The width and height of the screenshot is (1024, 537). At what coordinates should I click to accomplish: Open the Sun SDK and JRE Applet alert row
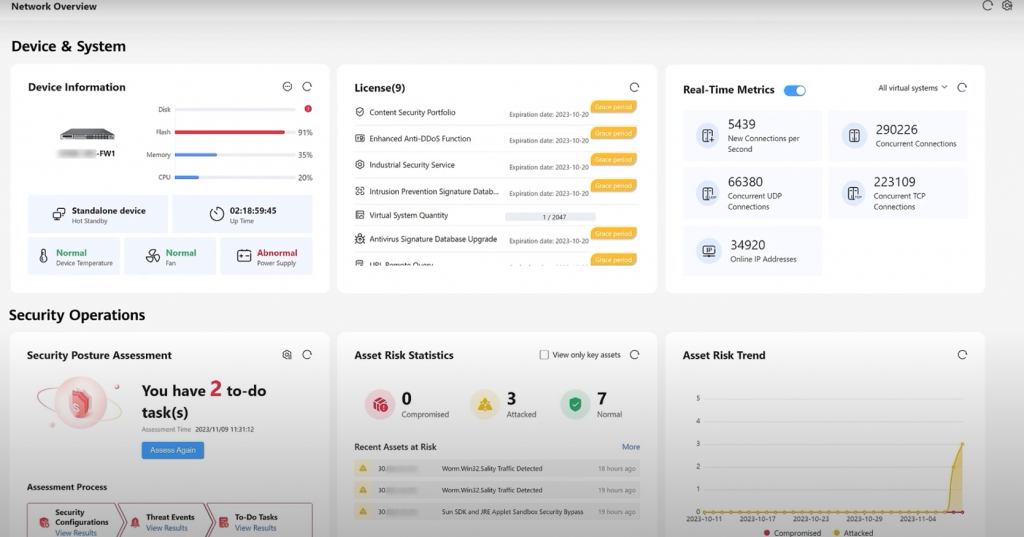tap(497, 511)
